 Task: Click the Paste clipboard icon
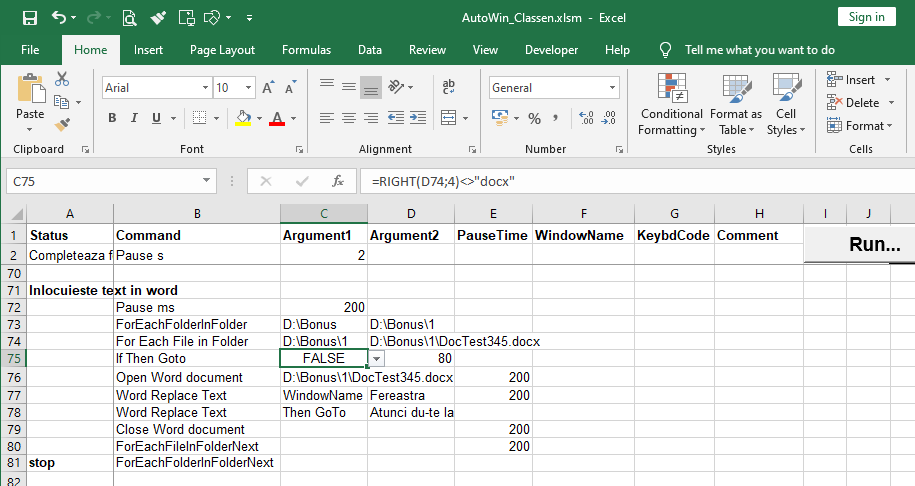(30, 89)
